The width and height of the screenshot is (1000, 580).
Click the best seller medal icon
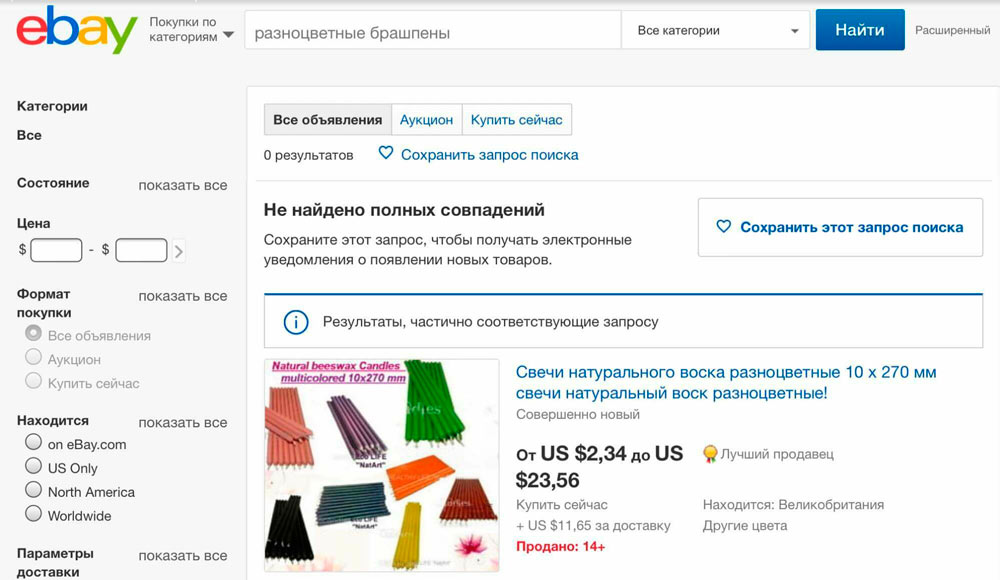pos(710,454)
